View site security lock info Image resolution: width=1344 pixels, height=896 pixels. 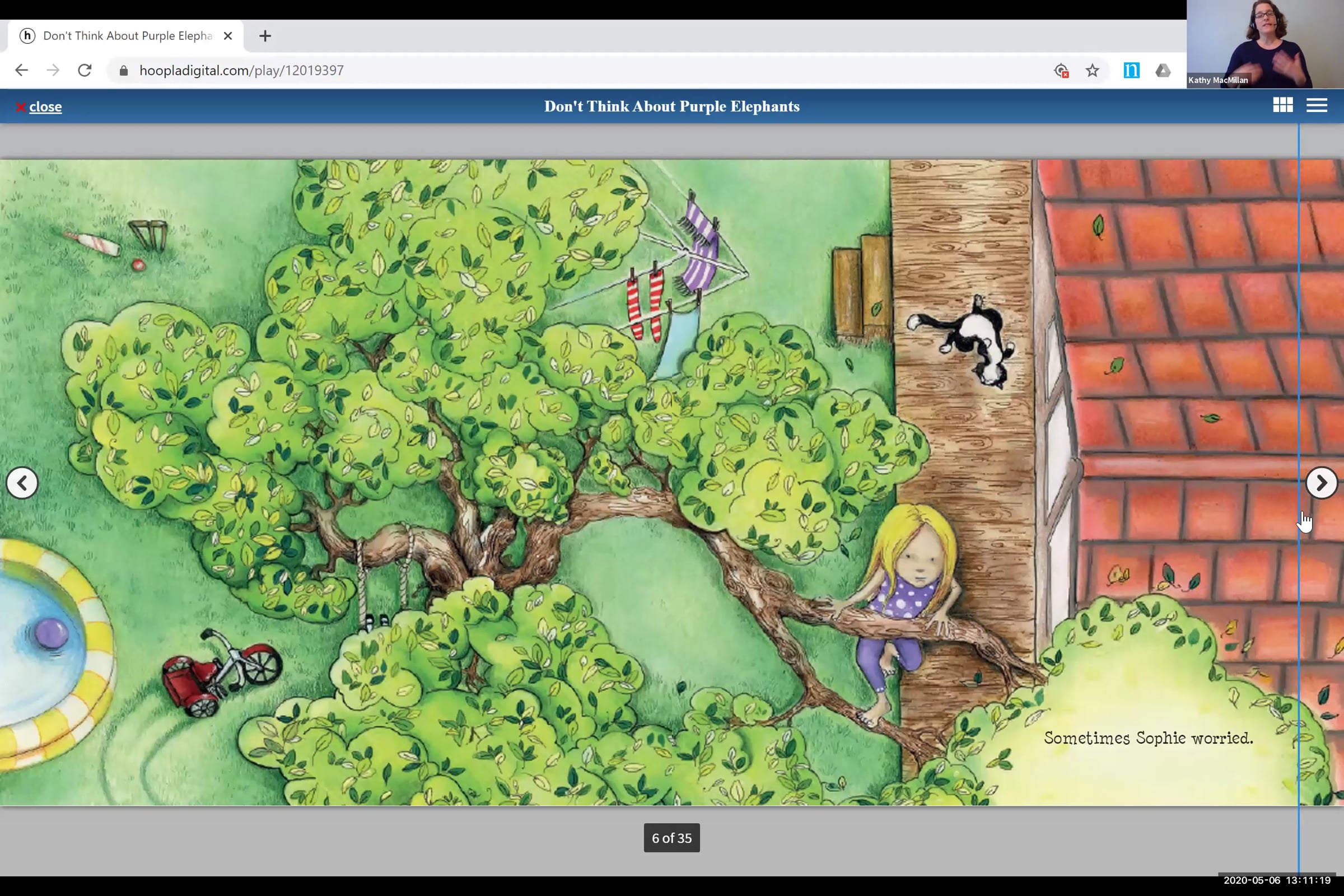click(123, 71)
